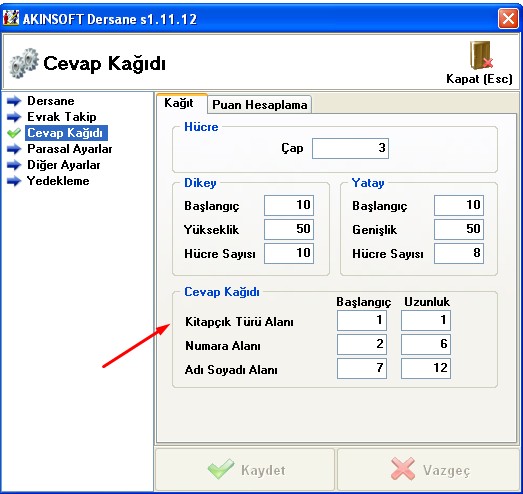Click the arrow icon next to Yedekleme
The height and width of the screenshot is (494, 523).
pyautogui.click(x=14, y=181)
